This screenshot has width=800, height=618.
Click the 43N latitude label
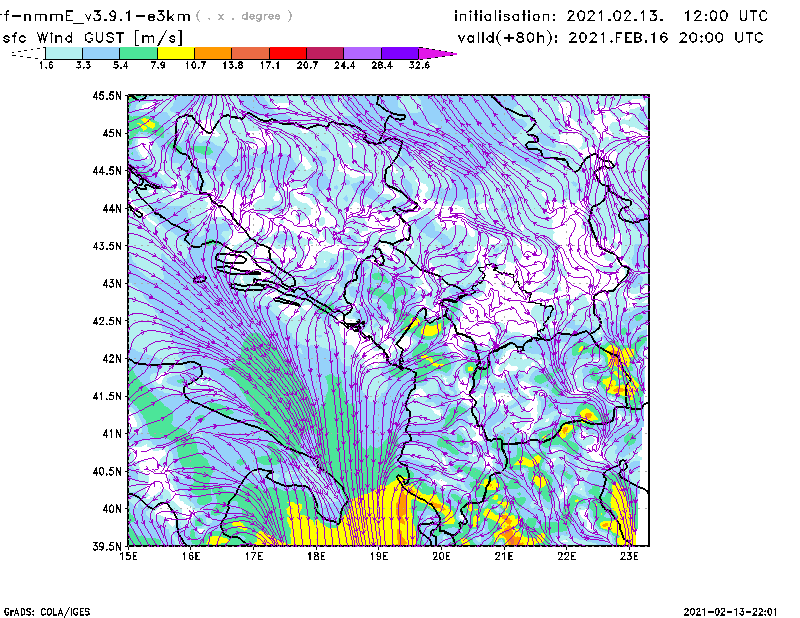tap(112, 283)
